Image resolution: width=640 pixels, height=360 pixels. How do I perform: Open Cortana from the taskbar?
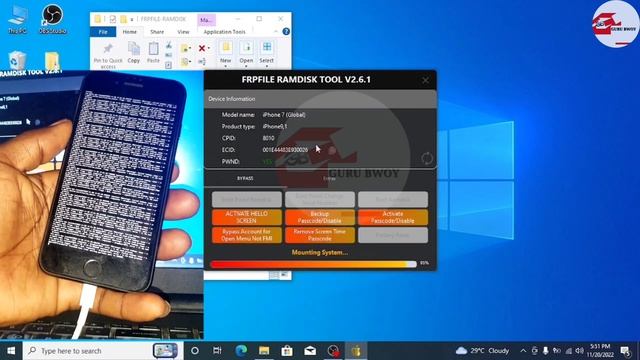(x=195, y=351)
